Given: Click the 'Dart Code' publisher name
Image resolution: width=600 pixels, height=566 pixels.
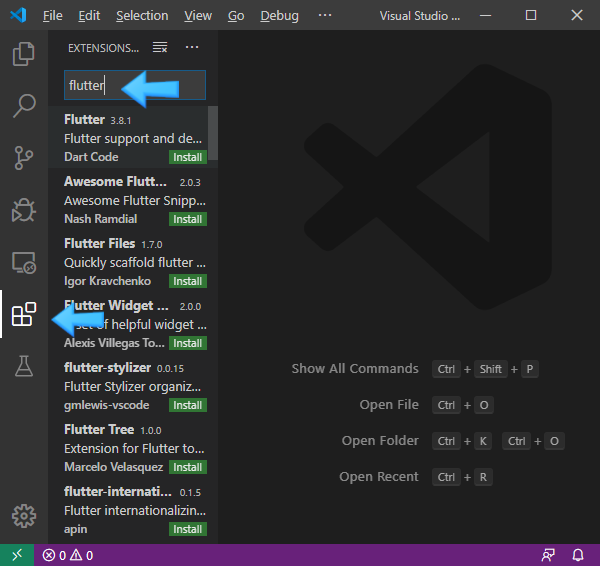Looking at the screenshot, I should 91,157.
